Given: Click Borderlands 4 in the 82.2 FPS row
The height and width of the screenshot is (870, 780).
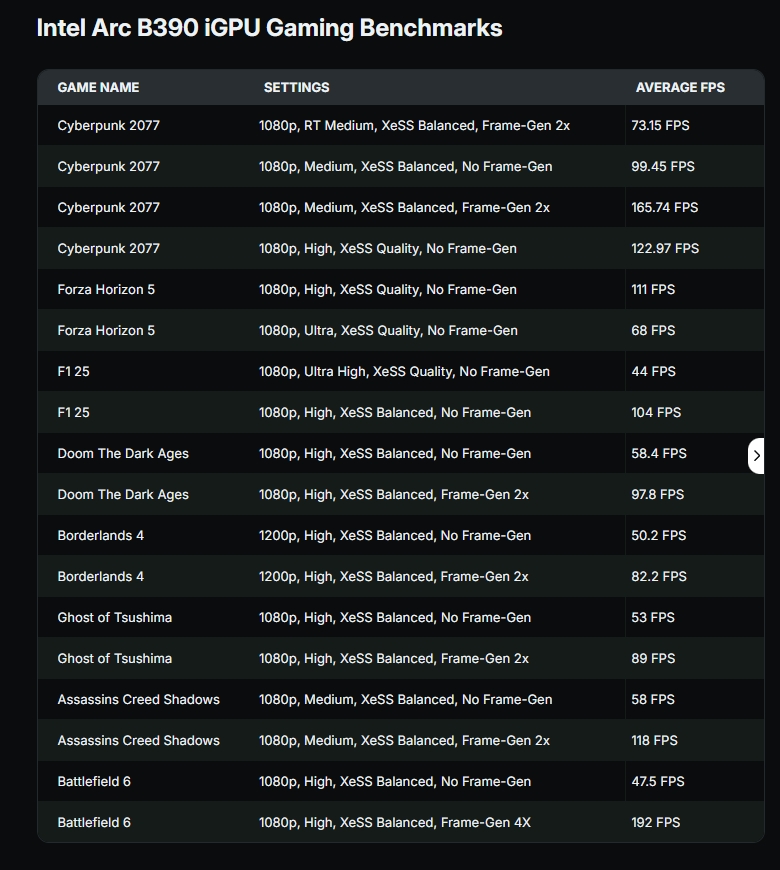Looking at the screenshot, I should pyautogui.click(x=100, y=577).
